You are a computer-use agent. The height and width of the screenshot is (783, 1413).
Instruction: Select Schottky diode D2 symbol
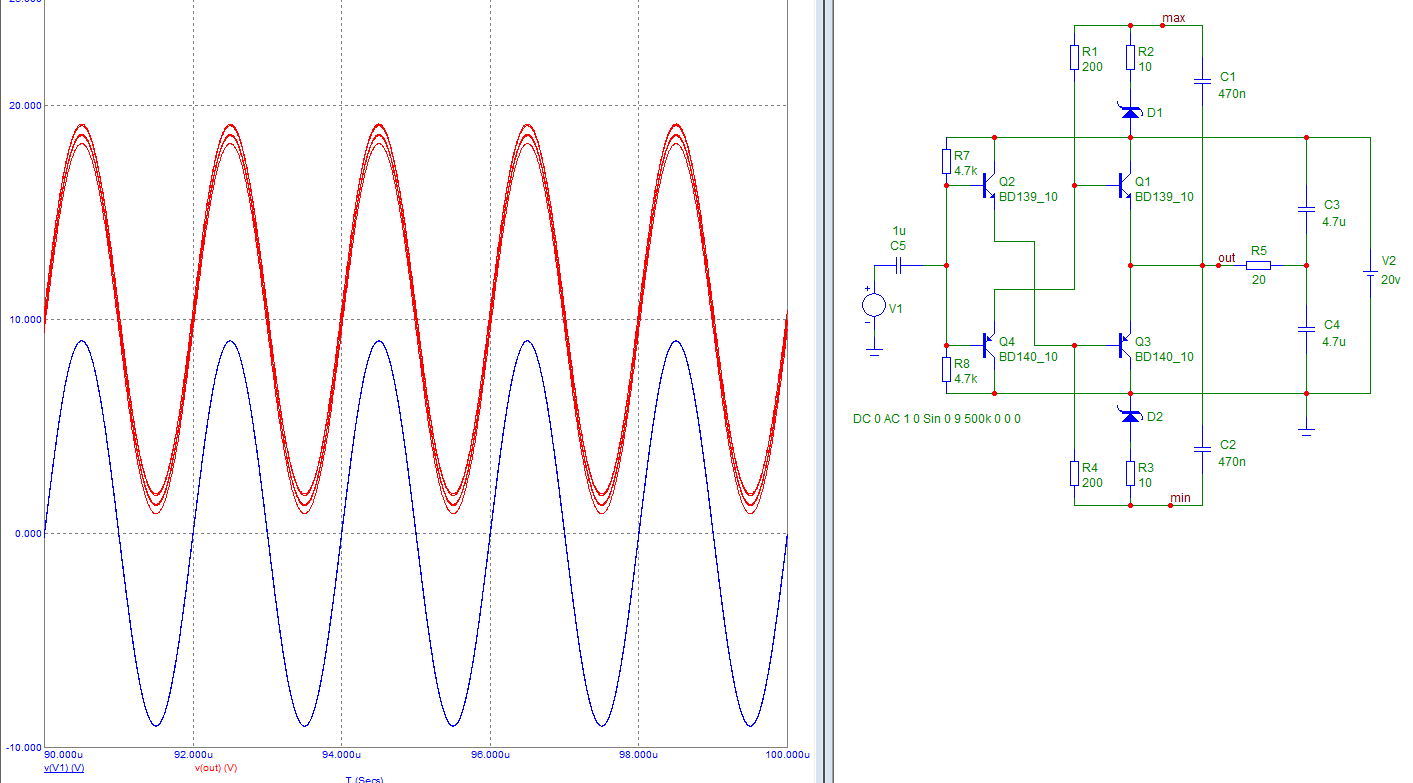[1130, 416]
